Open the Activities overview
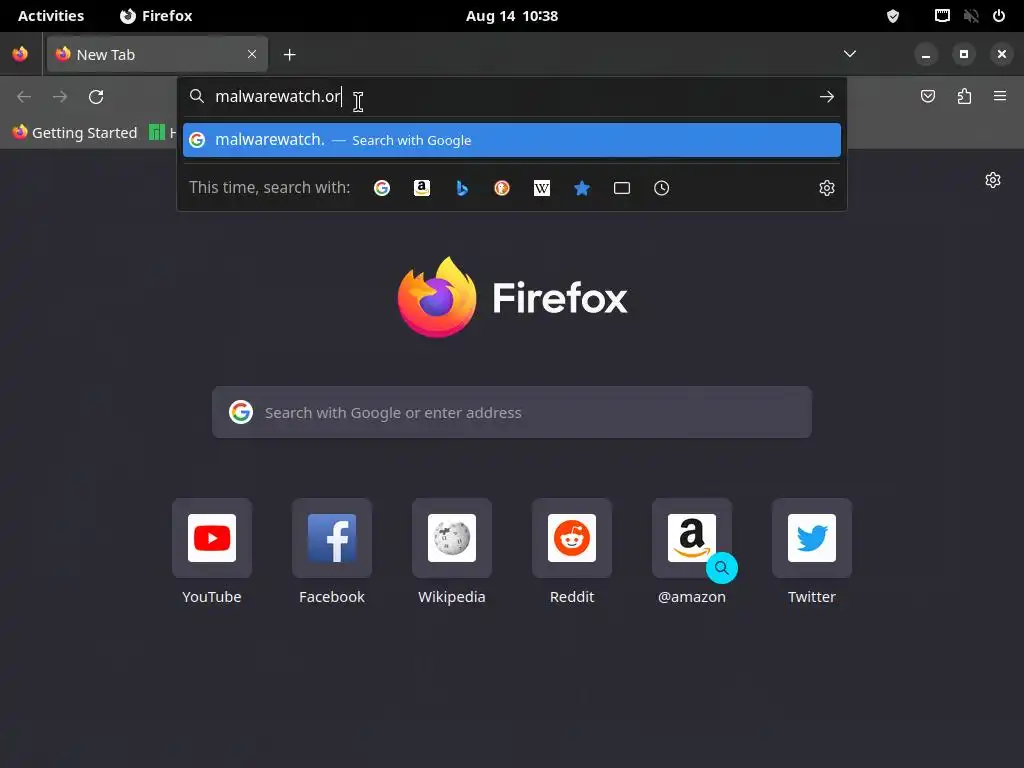 click(51, 16)
